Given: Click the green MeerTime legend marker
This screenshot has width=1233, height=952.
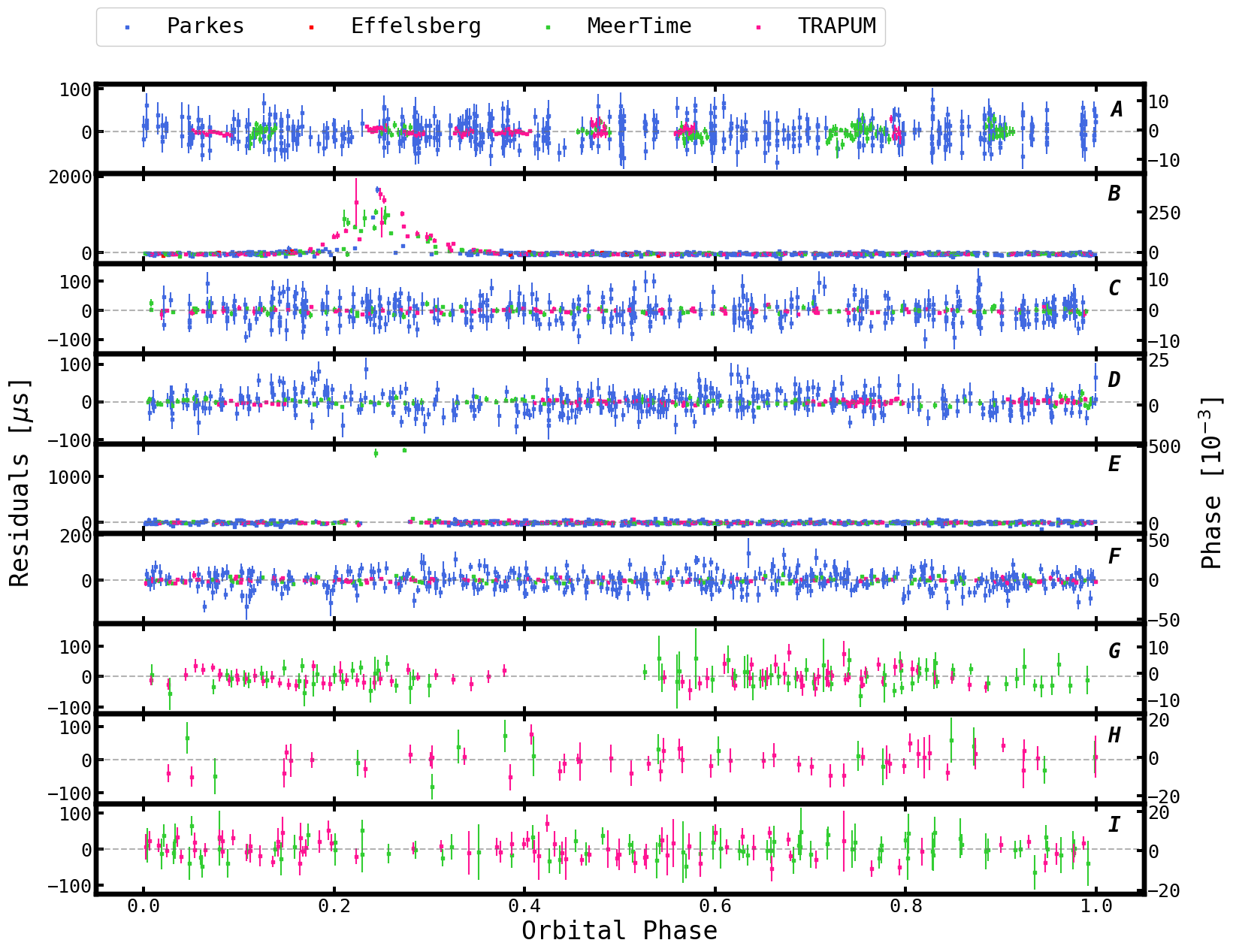Looking at the screenshot, I should [548, 27].
